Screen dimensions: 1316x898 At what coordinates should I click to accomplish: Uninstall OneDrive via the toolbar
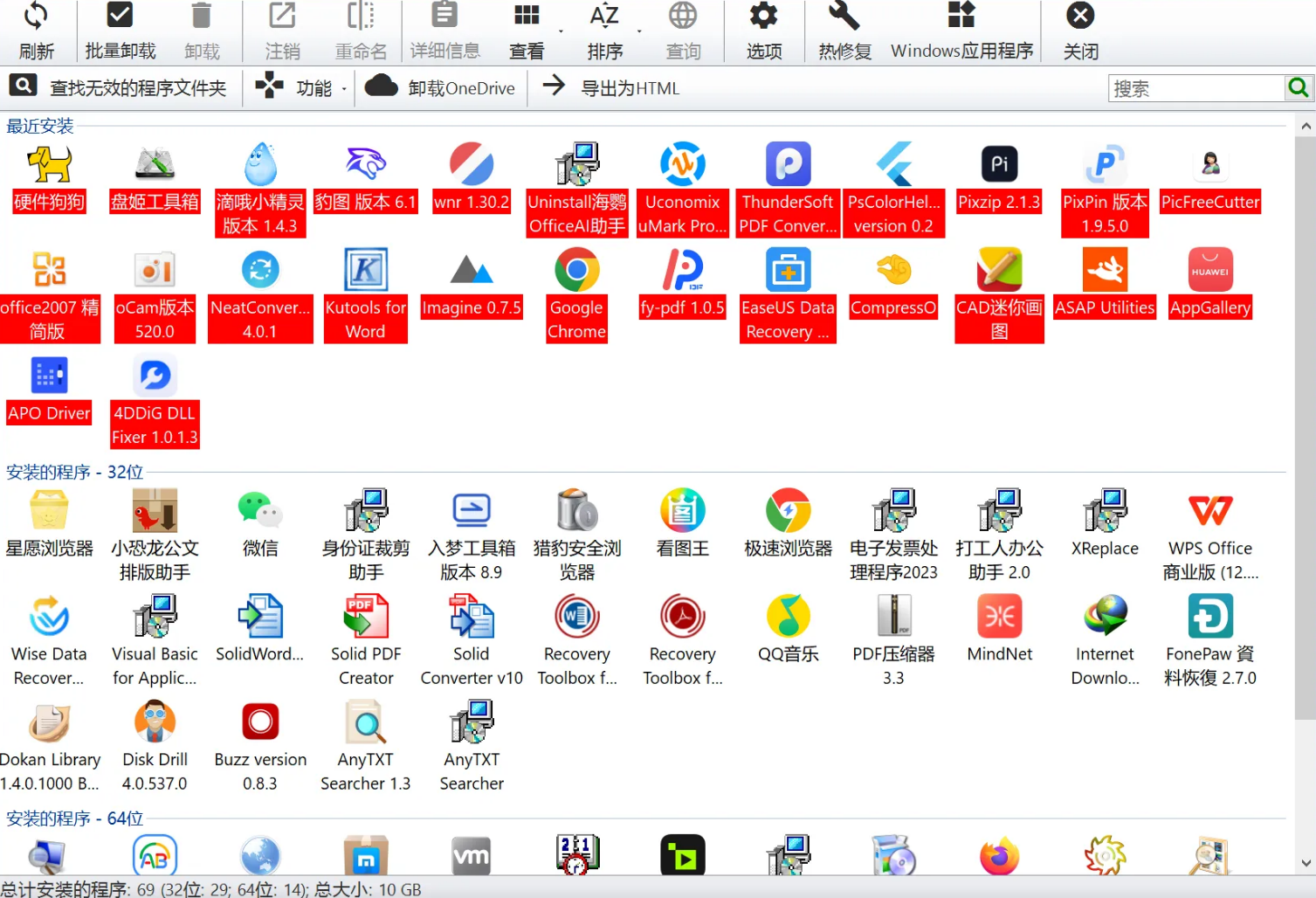441,87
